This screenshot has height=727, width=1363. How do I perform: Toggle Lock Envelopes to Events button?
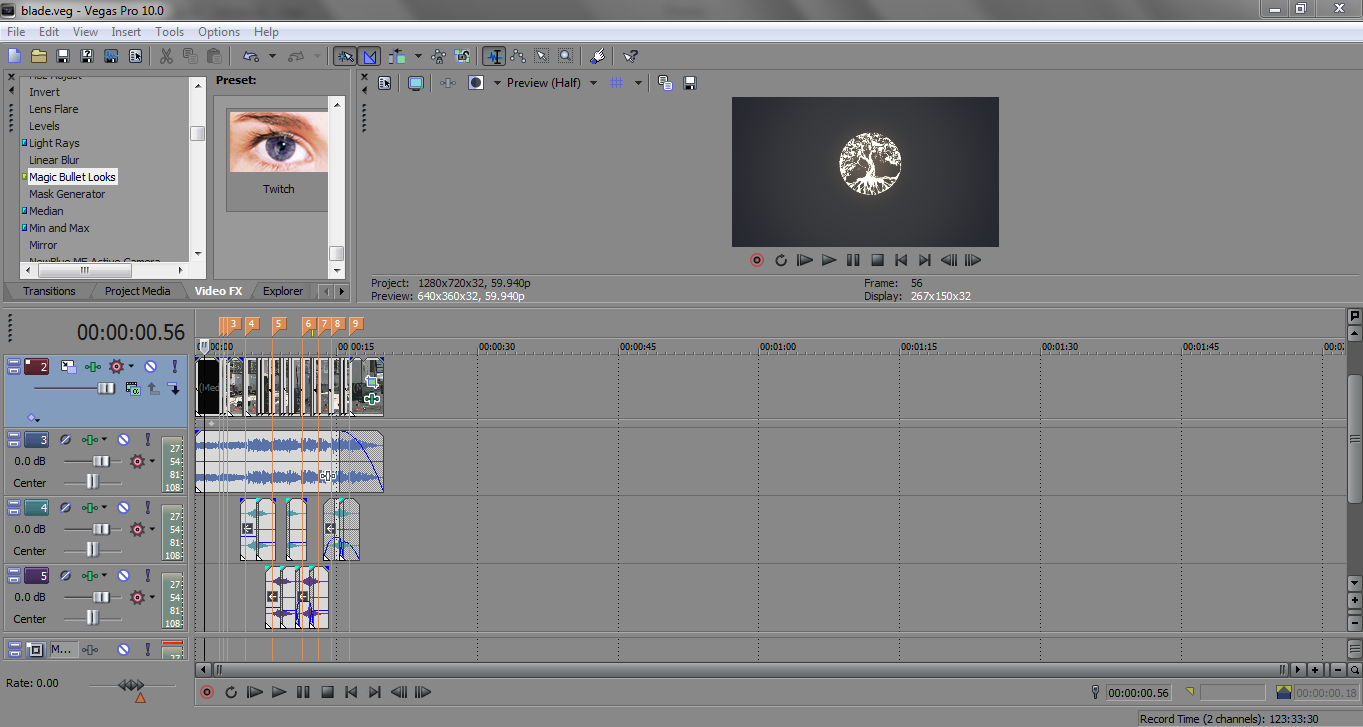coord(438,56)
